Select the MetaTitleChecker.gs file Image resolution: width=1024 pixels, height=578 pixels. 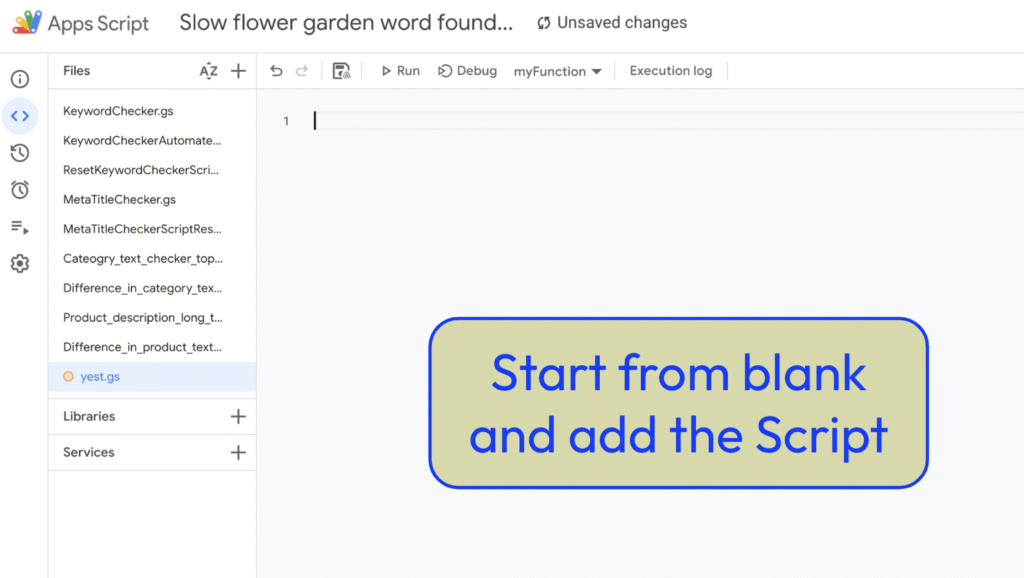click(119, 200)
